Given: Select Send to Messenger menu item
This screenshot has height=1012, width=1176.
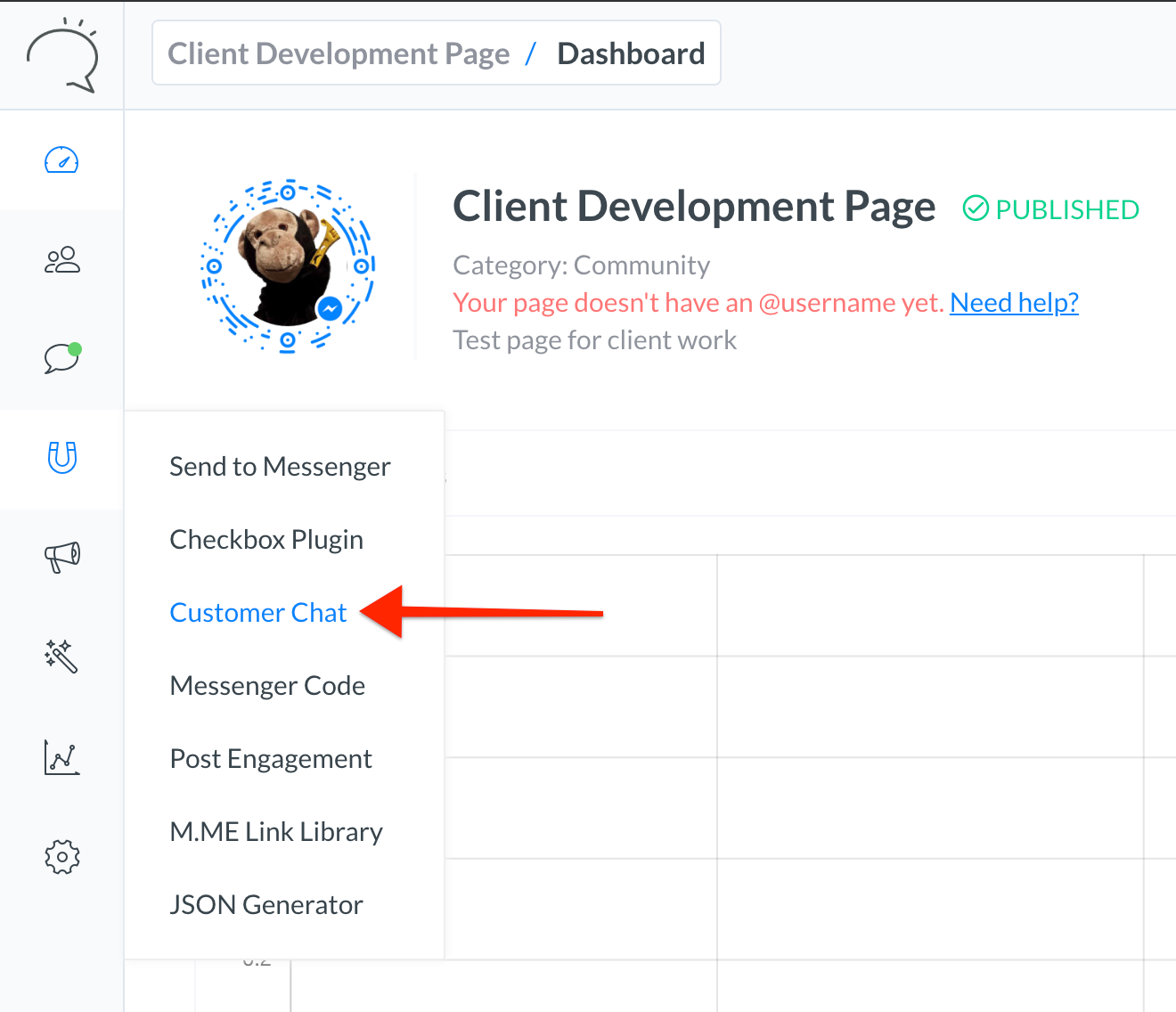Looking at the screenshot, I should click(280, 467).
